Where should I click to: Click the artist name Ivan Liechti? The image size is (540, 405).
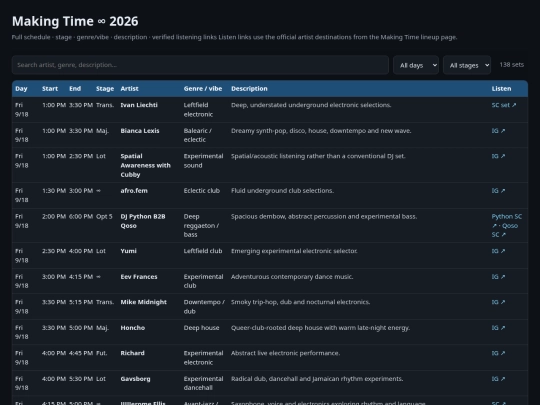(139, 105)
